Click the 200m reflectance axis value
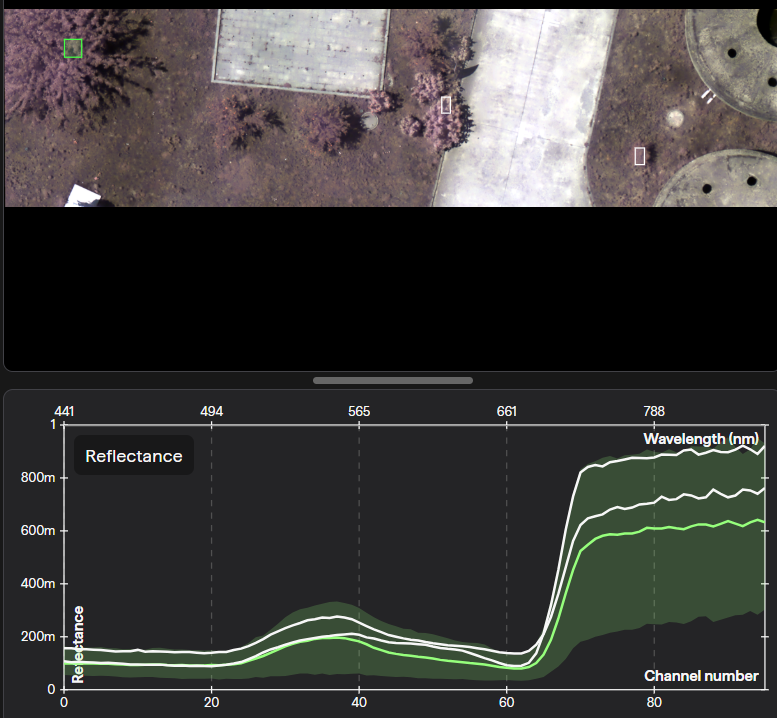The image size is (777, 718). [38, 636]
